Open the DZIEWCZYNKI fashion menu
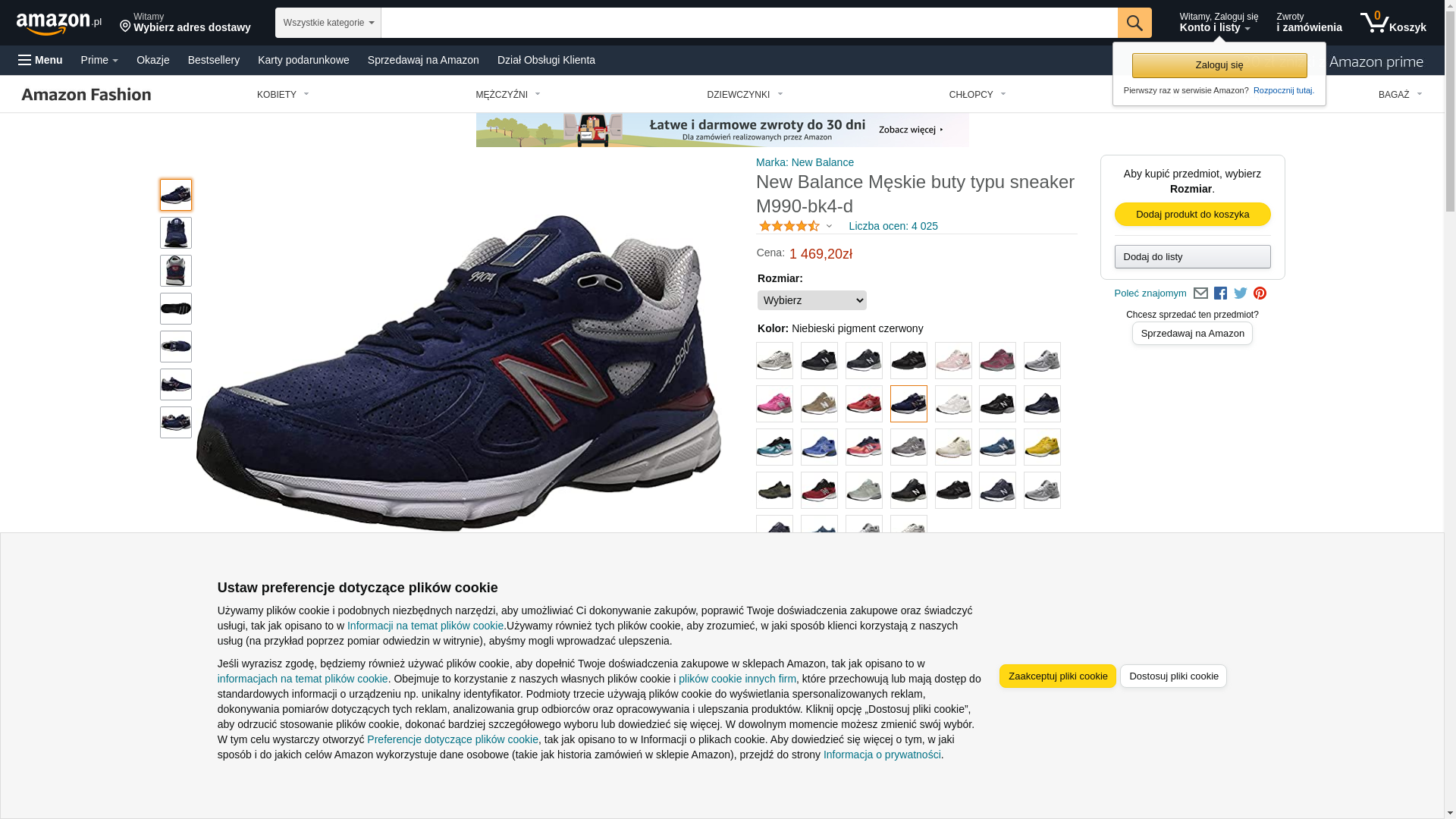Viewport: 1456px width, 819px height. pos(745,95)
